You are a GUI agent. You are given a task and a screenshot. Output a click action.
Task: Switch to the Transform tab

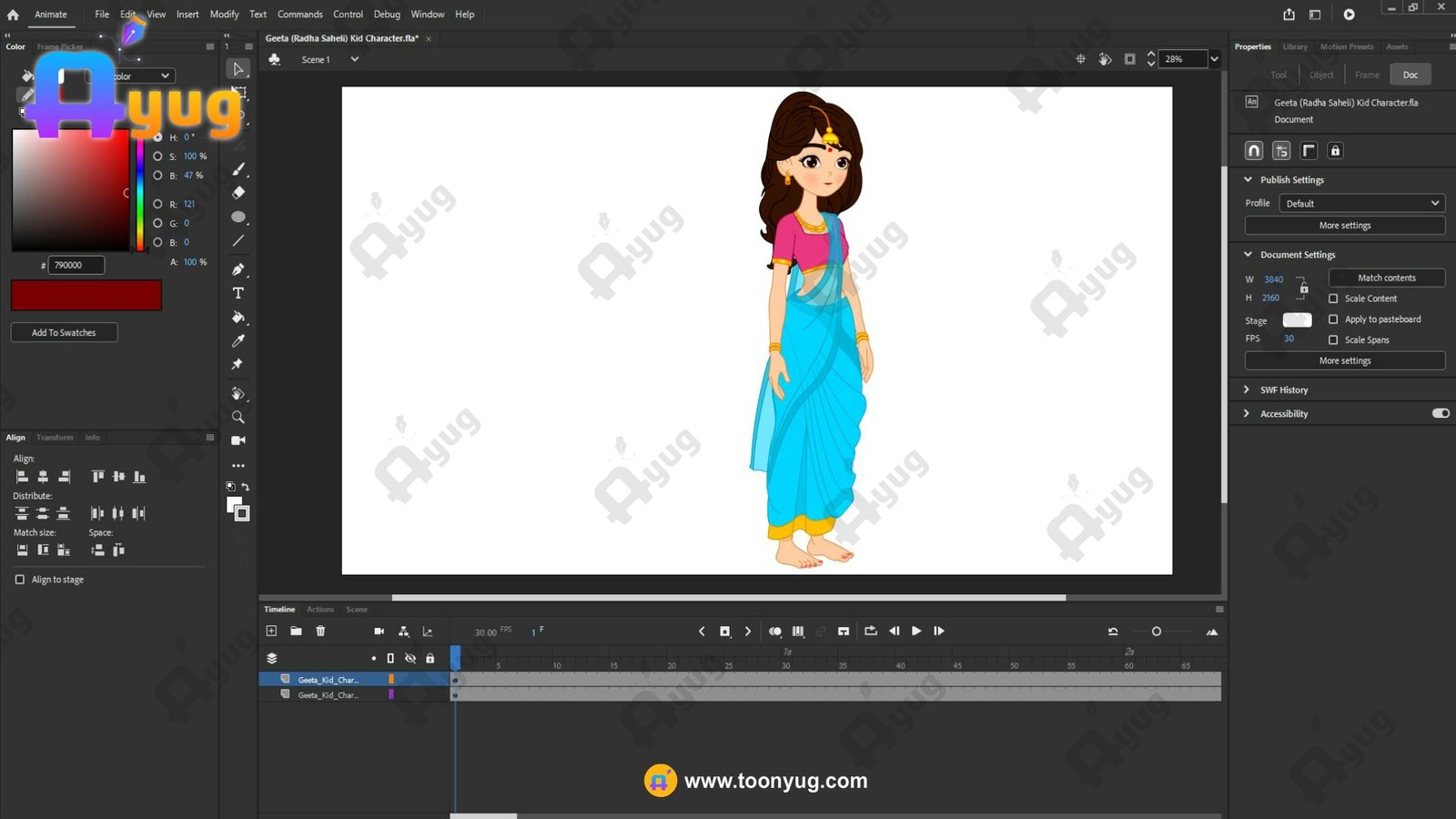point(55,438)
